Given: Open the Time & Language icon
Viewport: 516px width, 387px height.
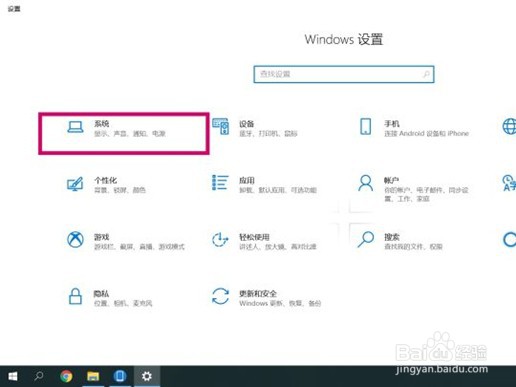Looking at the screenshot, I should (x=509, y=183).
